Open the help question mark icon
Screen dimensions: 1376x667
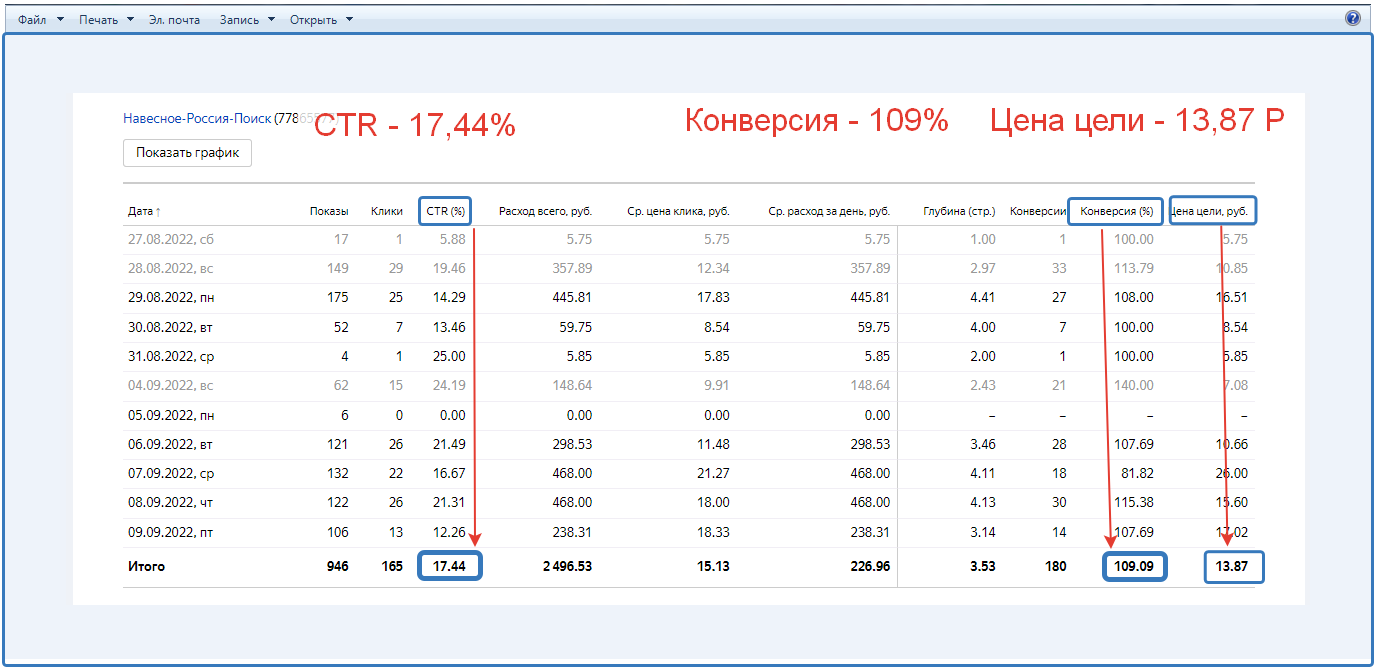tap(1353, 18)
